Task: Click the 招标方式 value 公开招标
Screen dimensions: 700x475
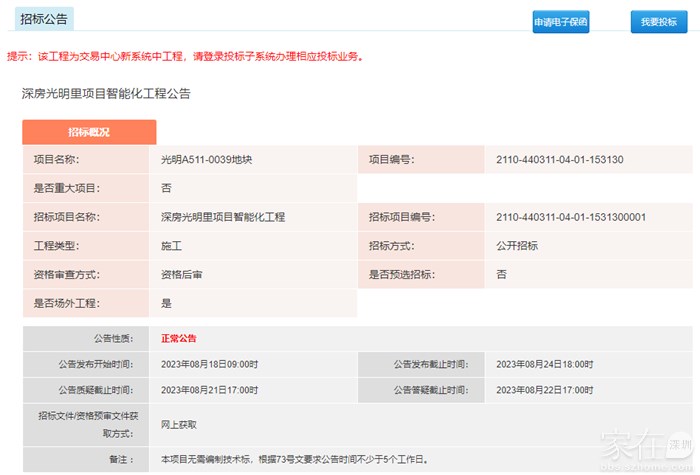Action: [x=517, y=245]
